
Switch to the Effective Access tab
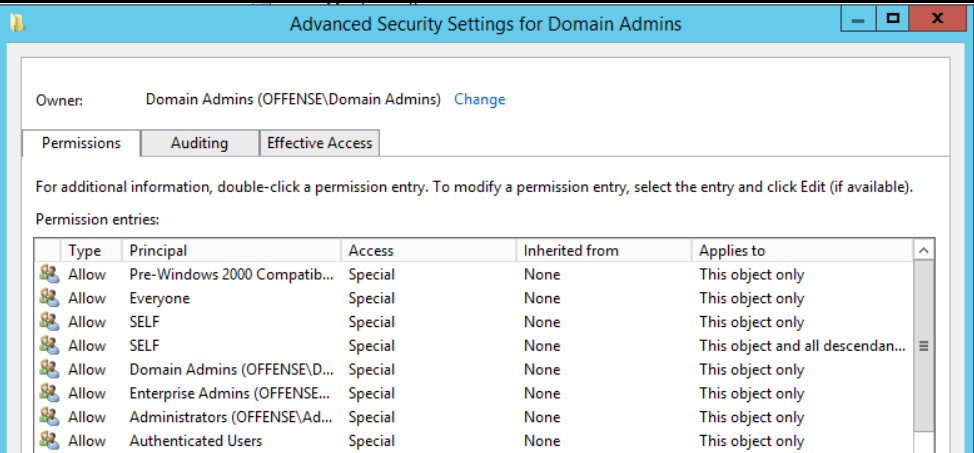point(319,143)
